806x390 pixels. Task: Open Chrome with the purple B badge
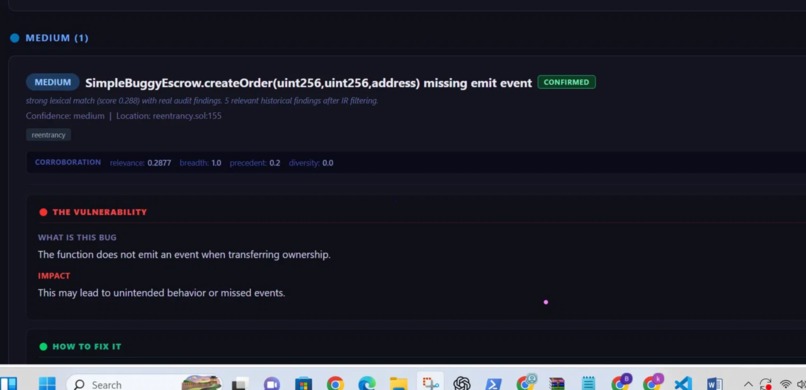click(x=620, y=383)
